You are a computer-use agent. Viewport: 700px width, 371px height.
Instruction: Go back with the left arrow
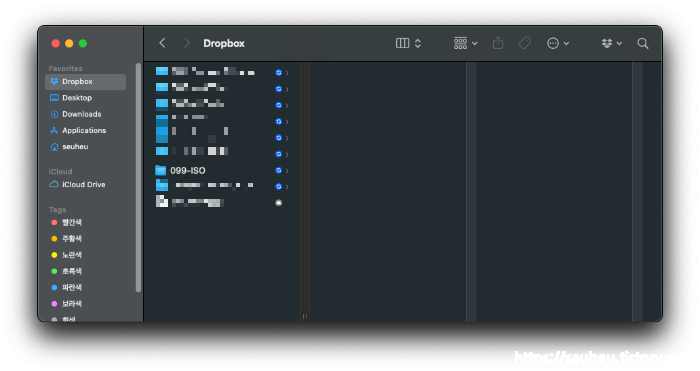162,43
